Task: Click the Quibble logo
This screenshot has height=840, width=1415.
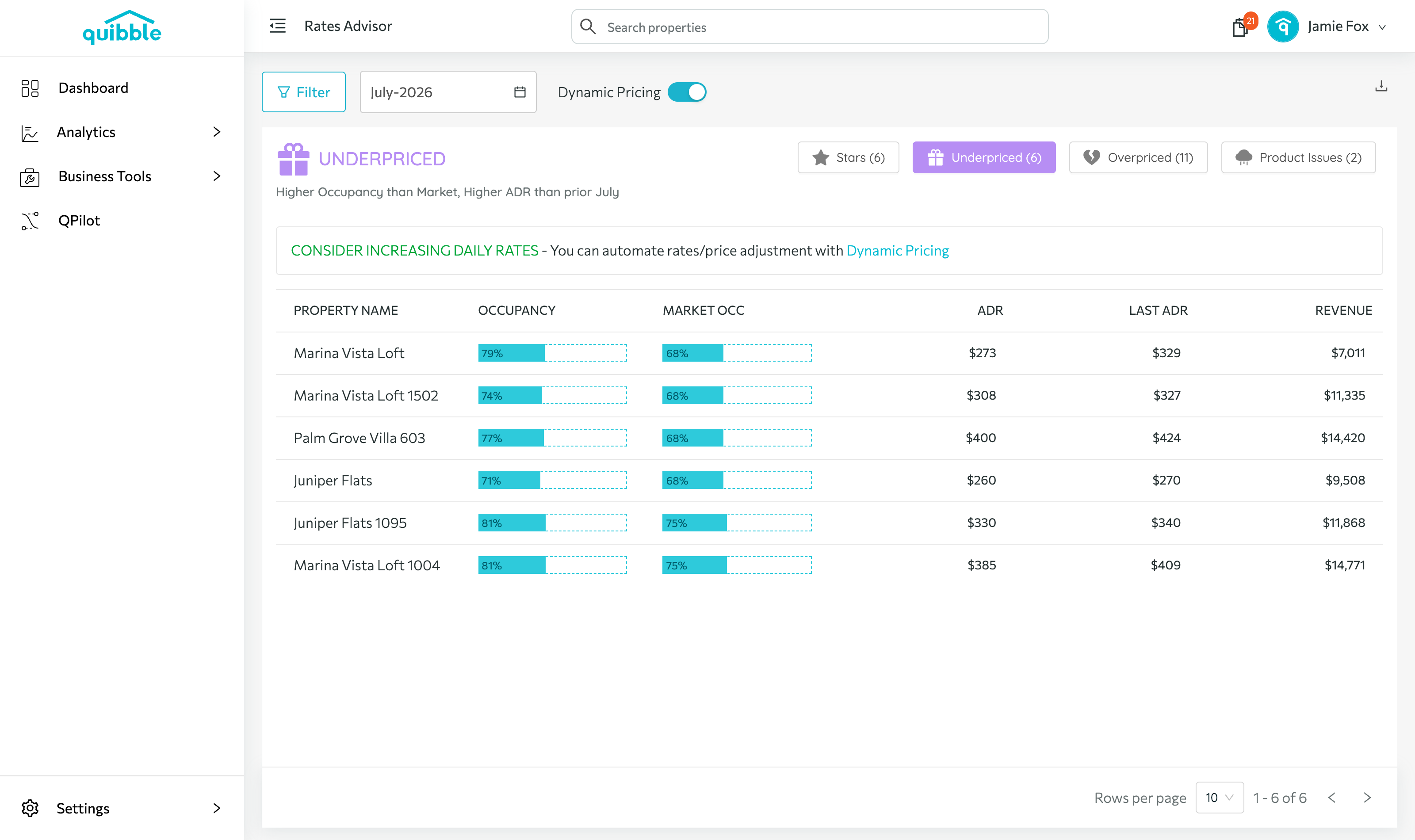Action: tap(122, 27)
